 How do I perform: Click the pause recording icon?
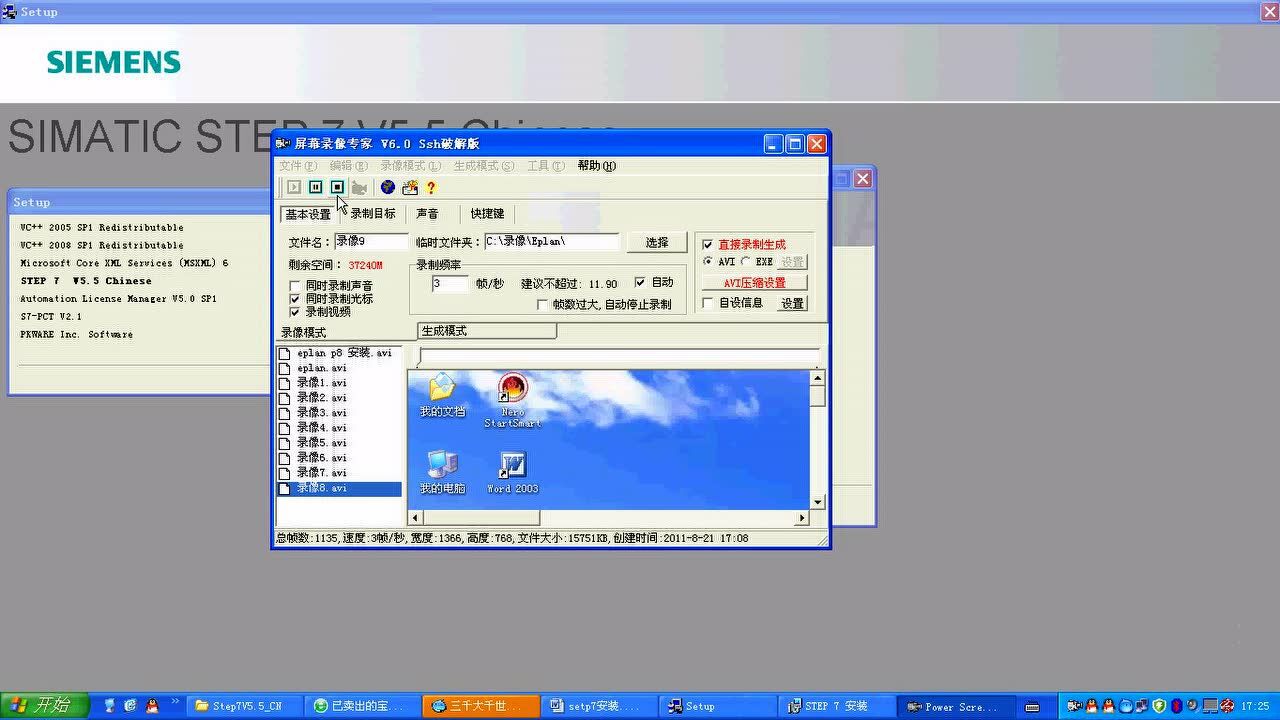316,187
